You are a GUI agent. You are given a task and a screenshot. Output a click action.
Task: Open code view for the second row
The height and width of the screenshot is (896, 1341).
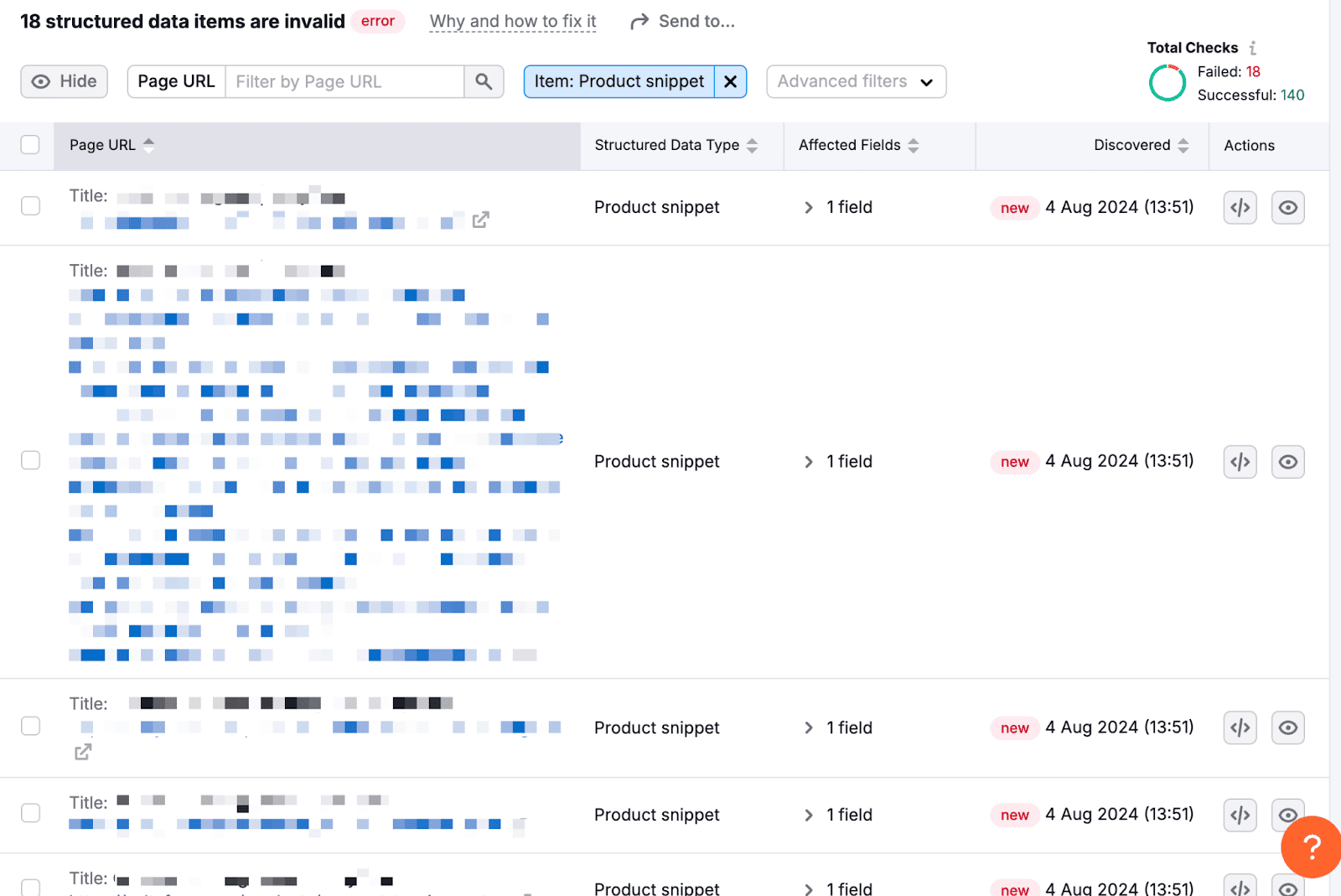click(x=1240, y=462)
